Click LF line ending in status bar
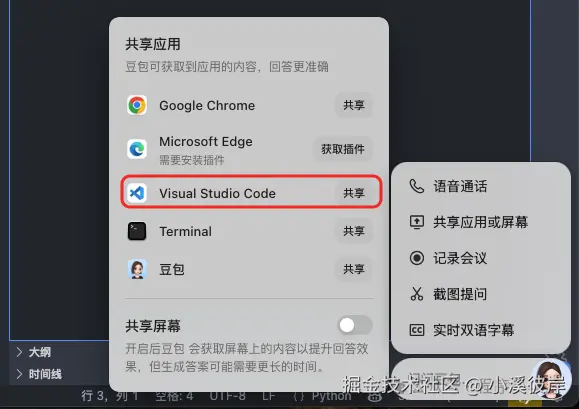Screen dimensions: 579x409 click(268, 396)
